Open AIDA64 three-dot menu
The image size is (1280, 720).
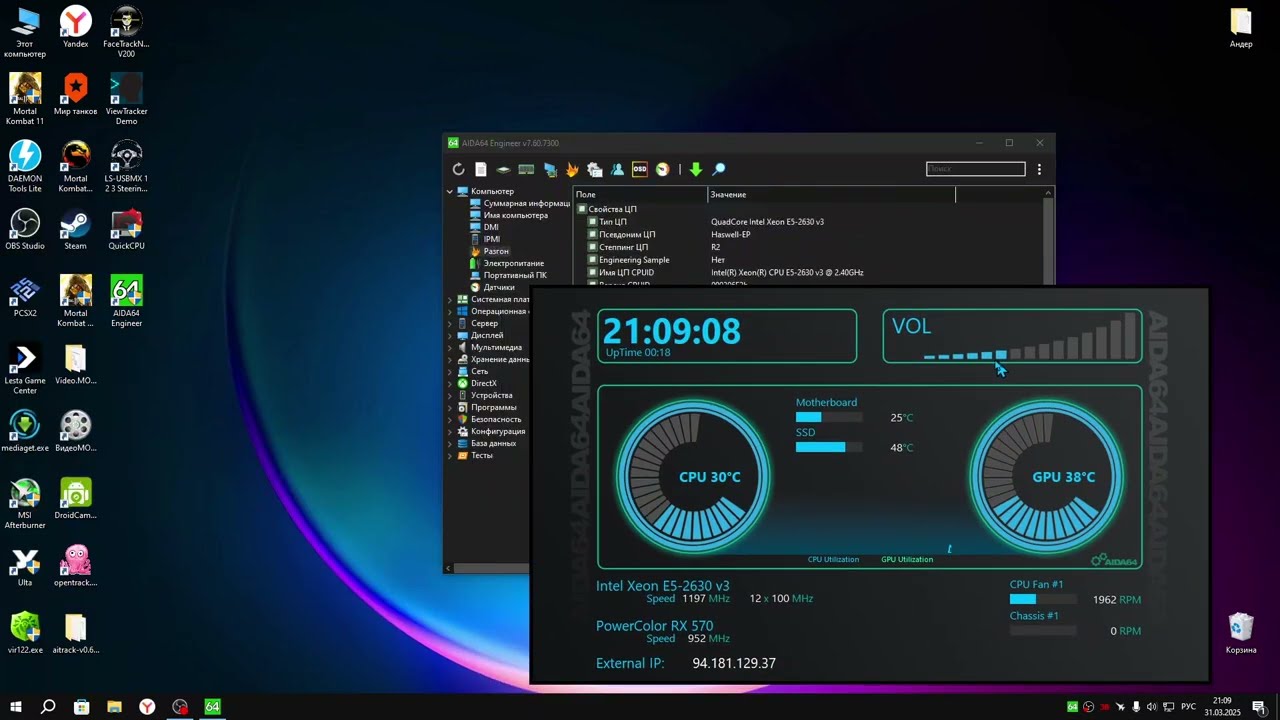click(x=1039, y=170)
